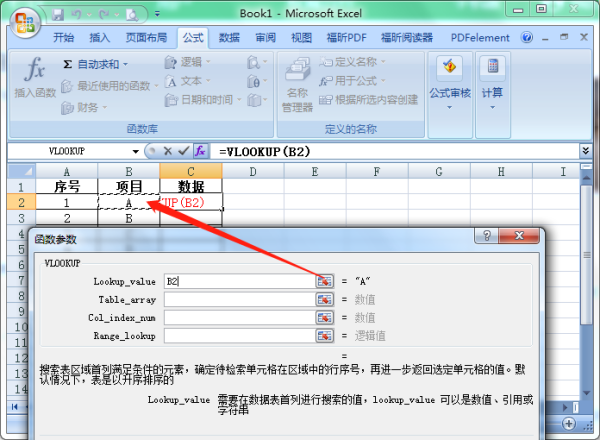600x440 pixels.
Task: Select column A header
Action: (67, 171)
